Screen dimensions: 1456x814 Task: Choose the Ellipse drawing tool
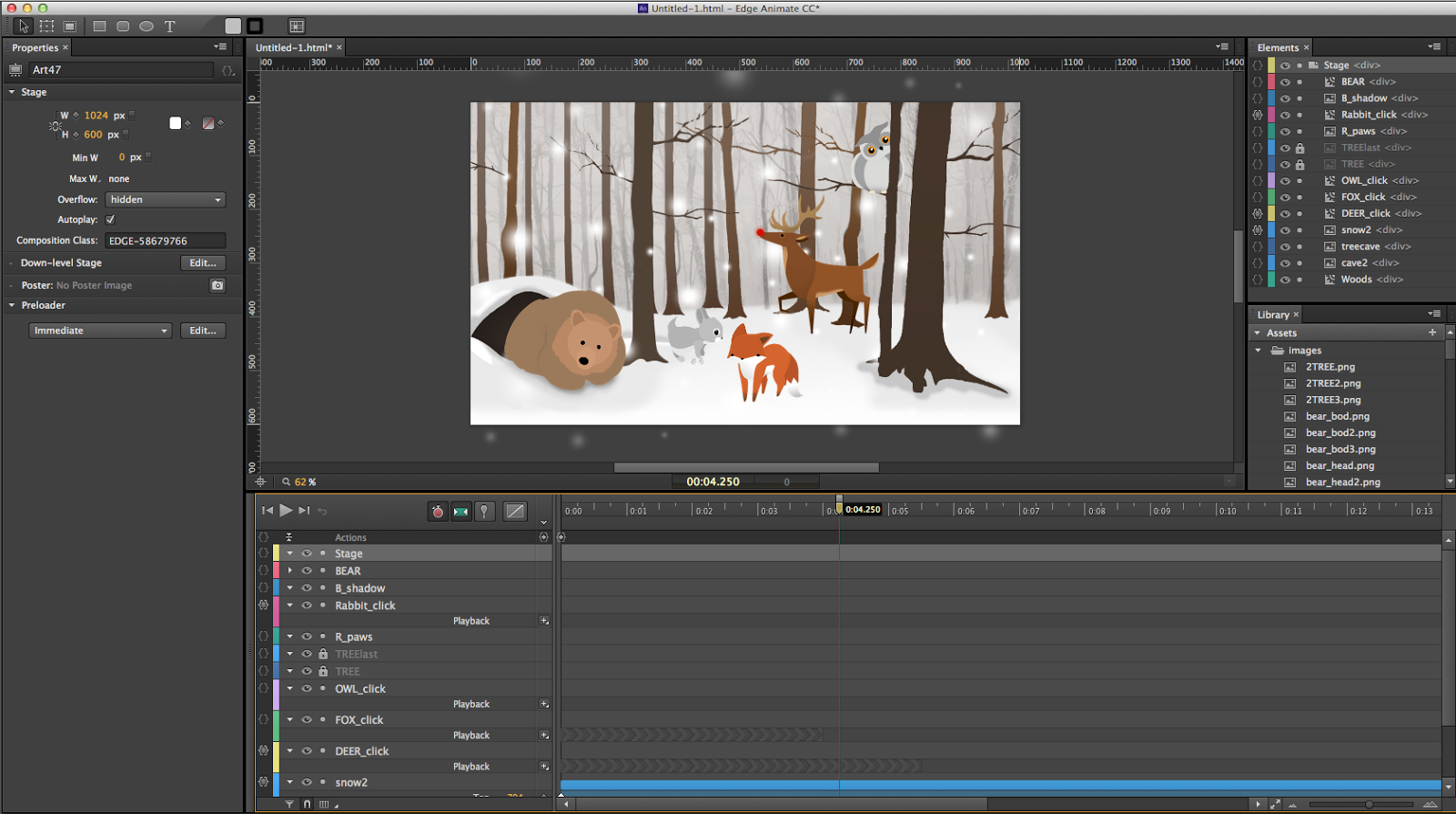tap(147, 26)
